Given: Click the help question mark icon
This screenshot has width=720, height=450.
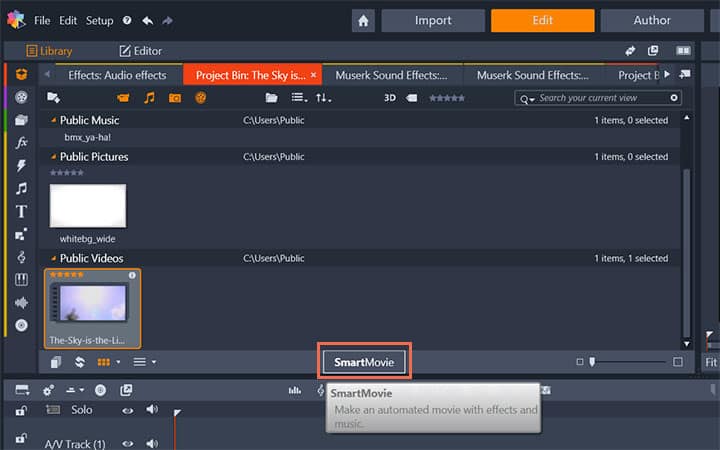Looking at the screenshot, I should (x=127, y=20).
